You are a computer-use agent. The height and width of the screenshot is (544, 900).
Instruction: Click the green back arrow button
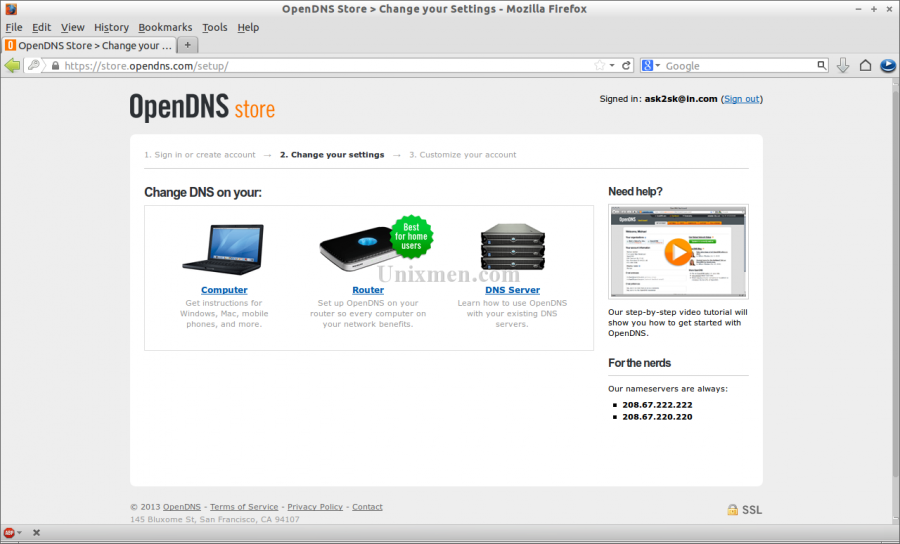(x=12, y=65)
